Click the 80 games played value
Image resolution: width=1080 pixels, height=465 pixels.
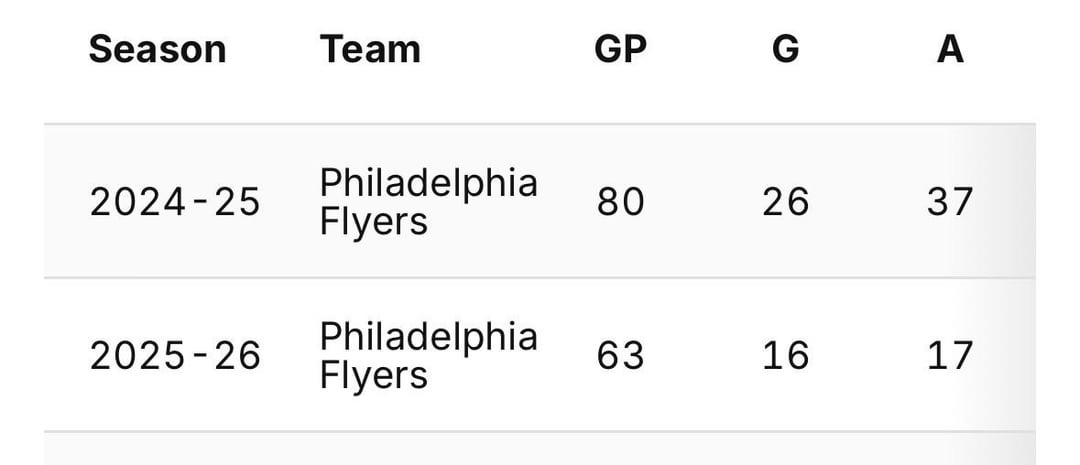point(621,202)
